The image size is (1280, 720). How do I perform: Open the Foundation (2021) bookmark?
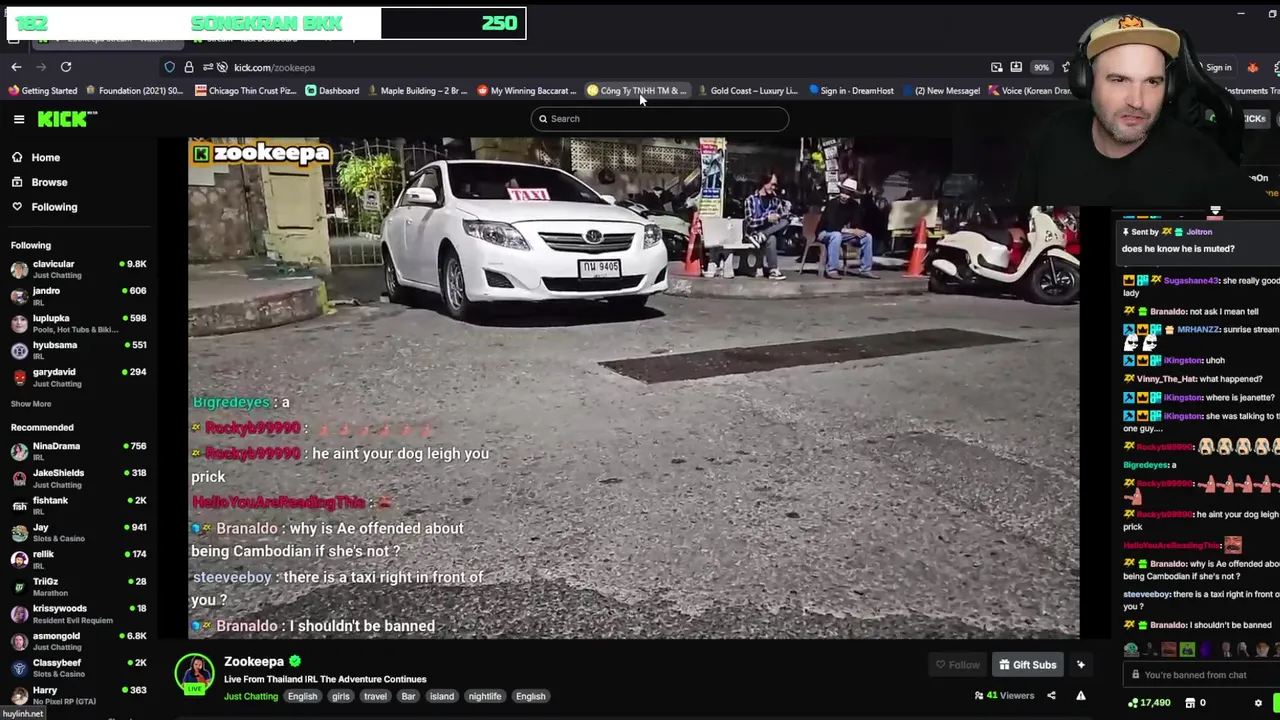pos(135,91)
